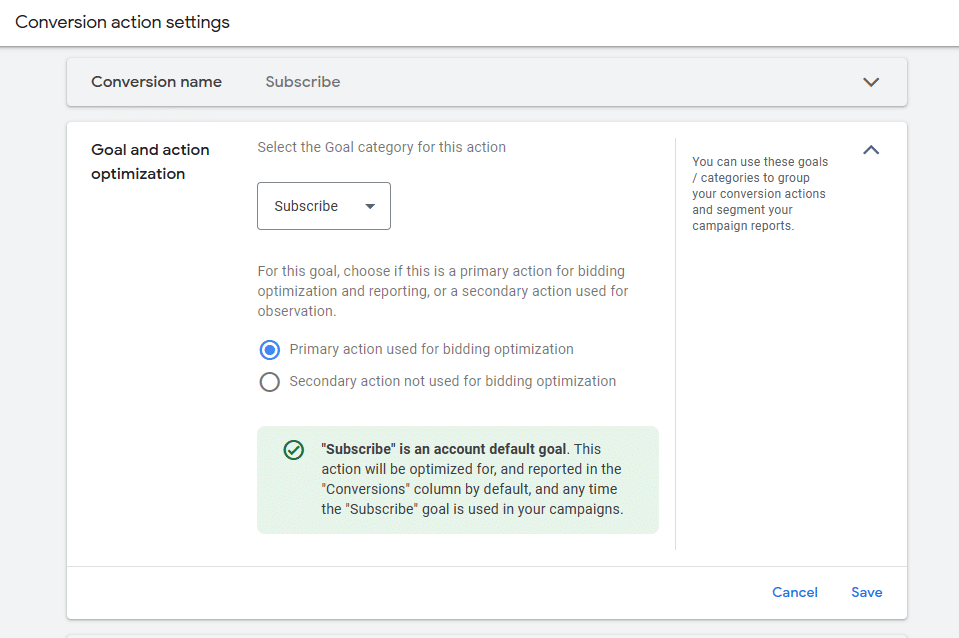
Task: Click the Conversion action settings page title
Action: coord(122,22)
